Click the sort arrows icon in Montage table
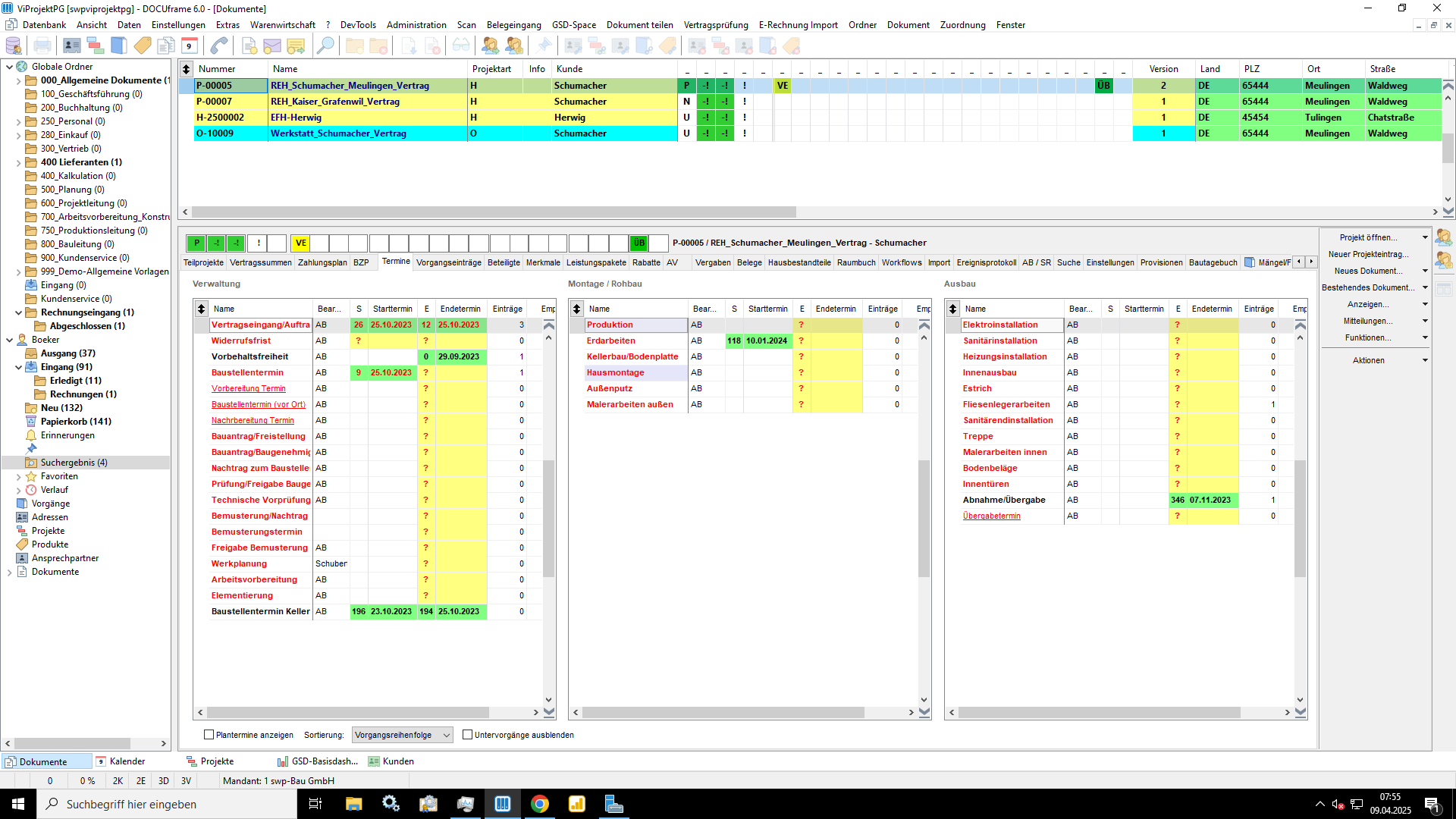Viewport: 1456px width, 819px height. pos(576,309)
